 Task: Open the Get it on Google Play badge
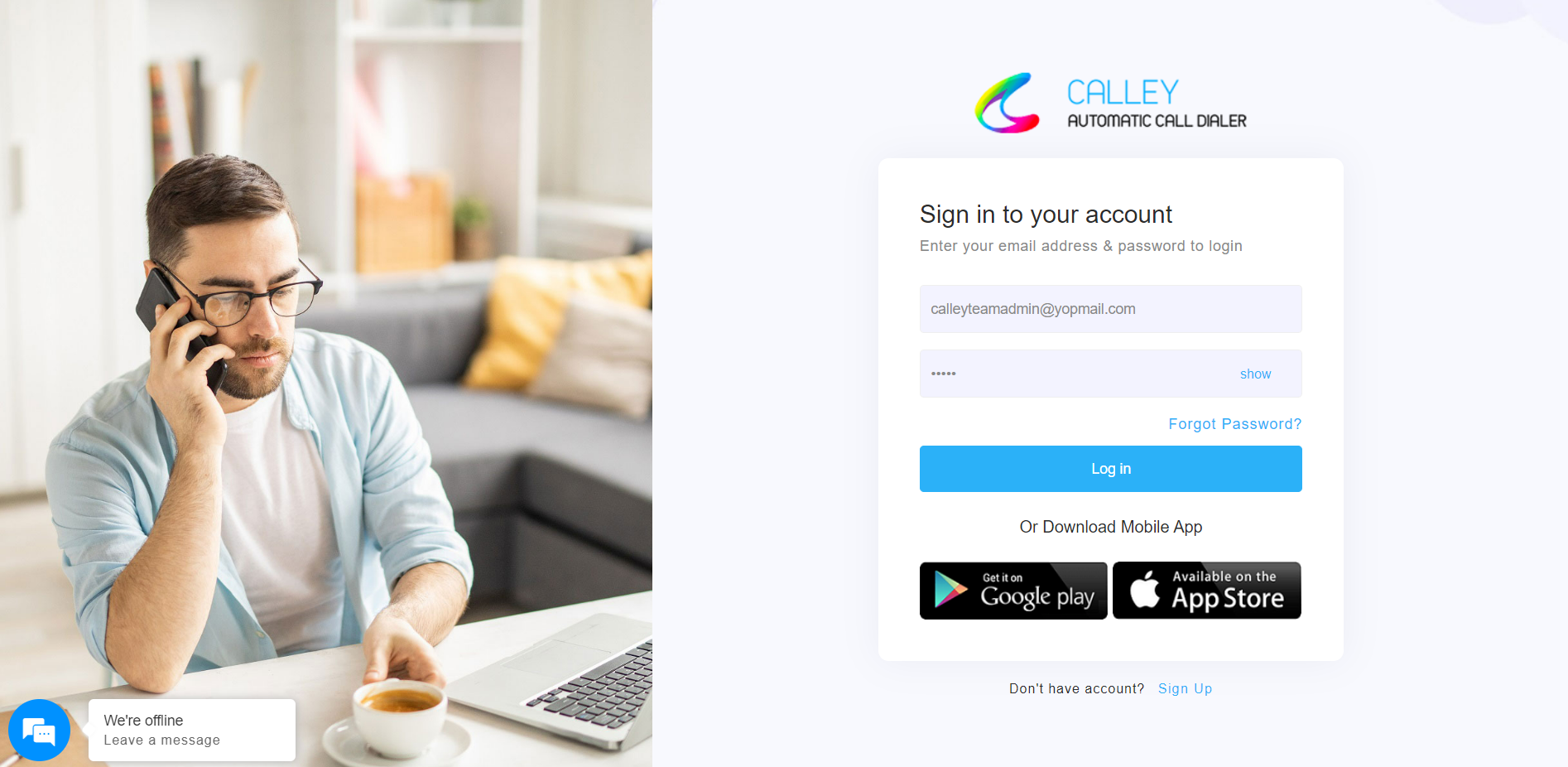(1013, 591)
